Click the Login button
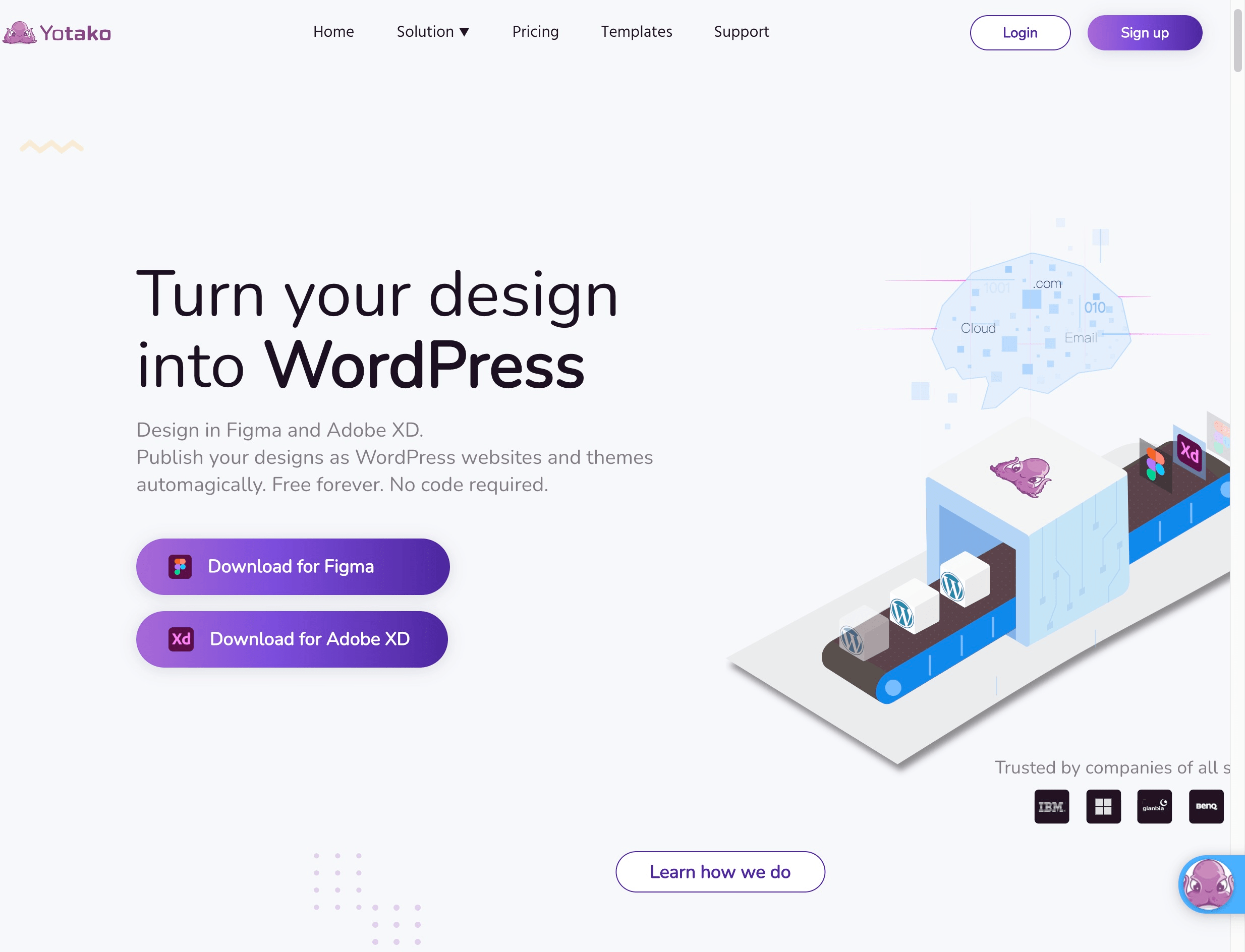This screenshot has height=952, width=1245. coord(1020,32)
